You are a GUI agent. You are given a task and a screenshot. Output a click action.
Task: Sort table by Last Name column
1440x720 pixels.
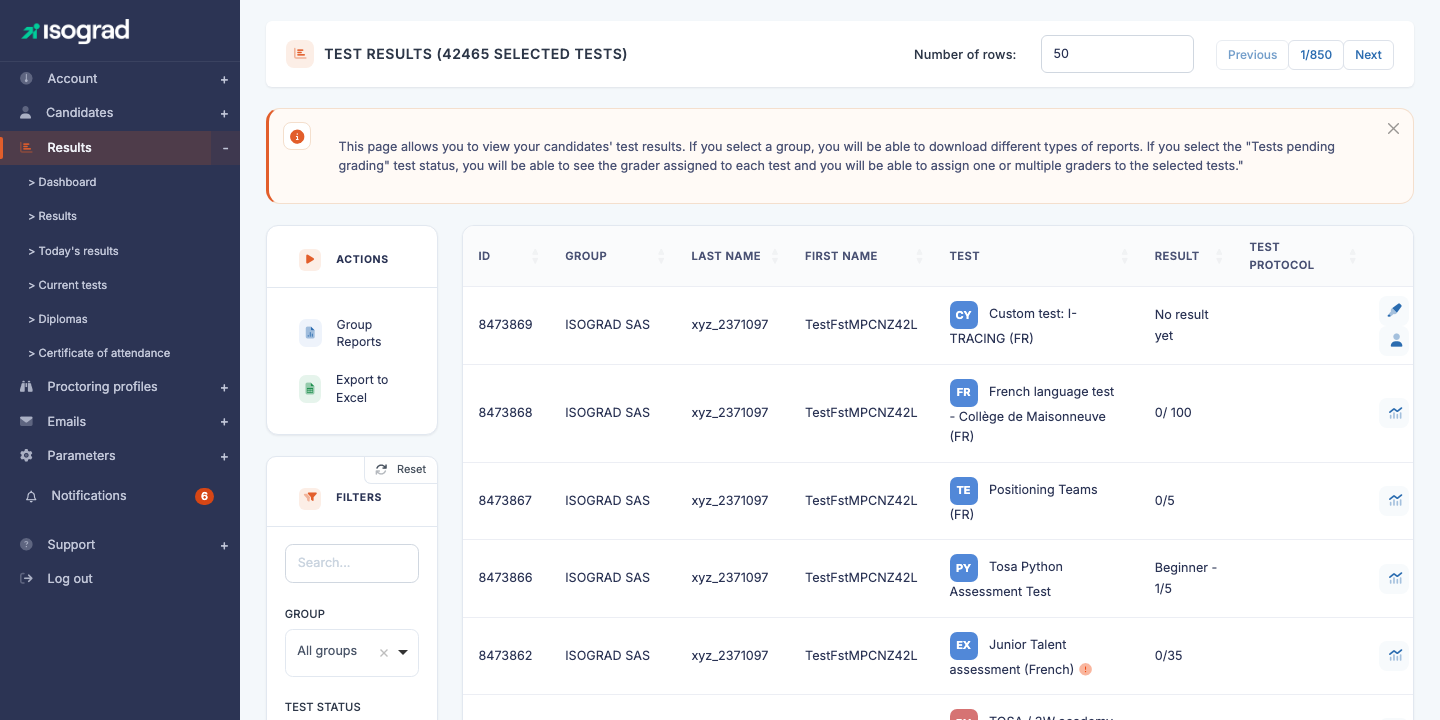pos(775,256)
